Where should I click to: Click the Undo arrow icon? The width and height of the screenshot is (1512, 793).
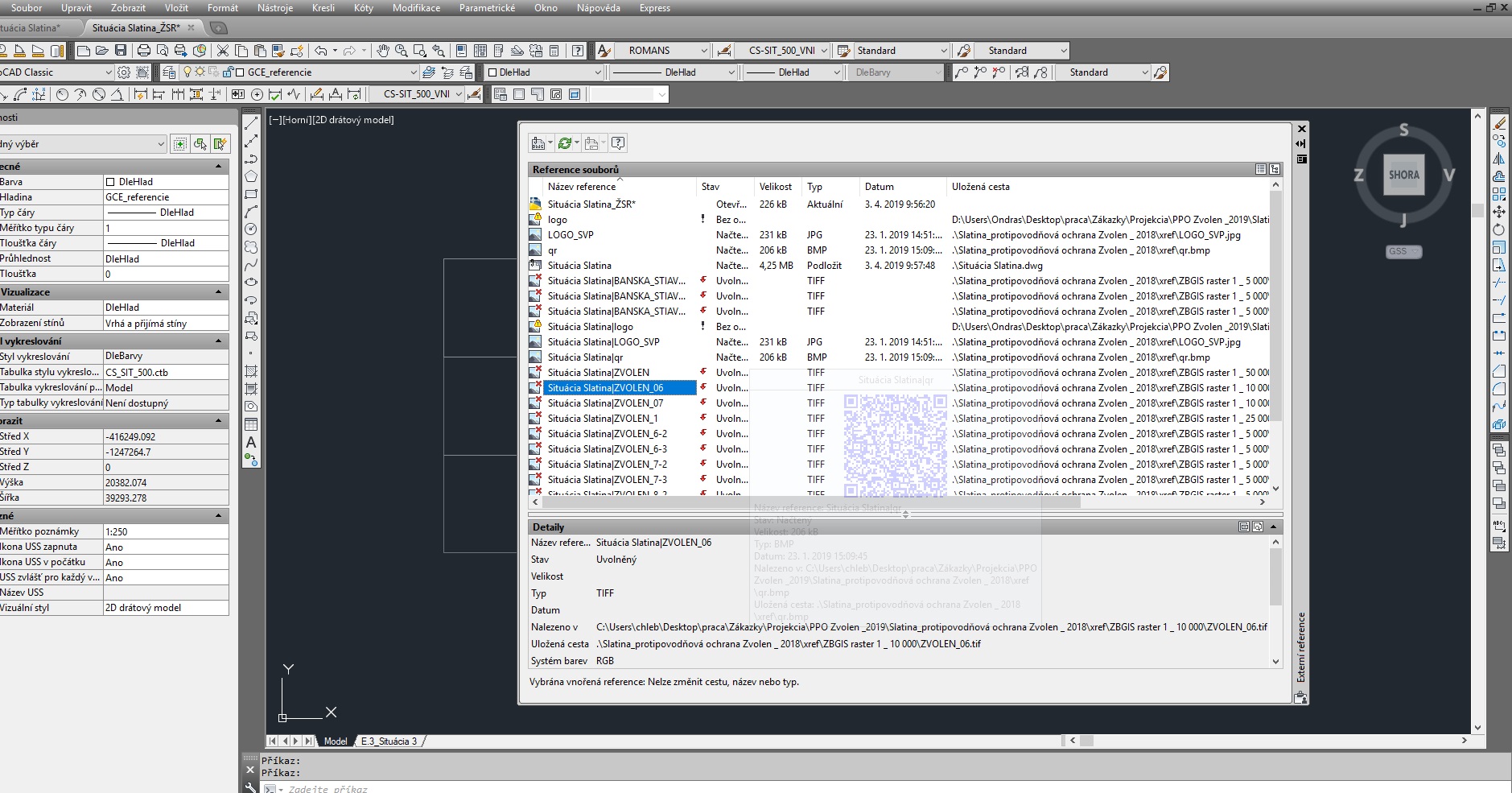[321, 51]
